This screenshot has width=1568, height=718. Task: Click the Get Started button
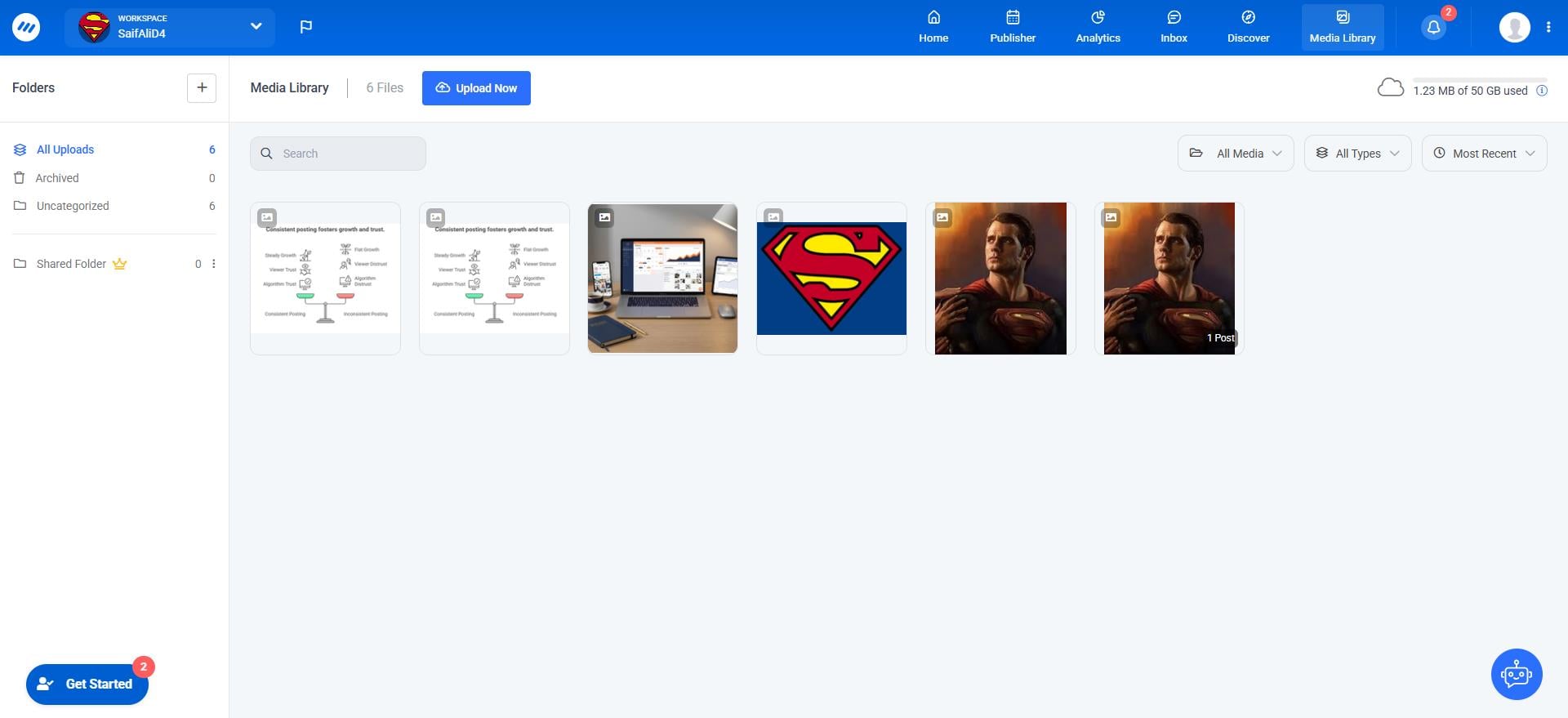click(87, 684)
